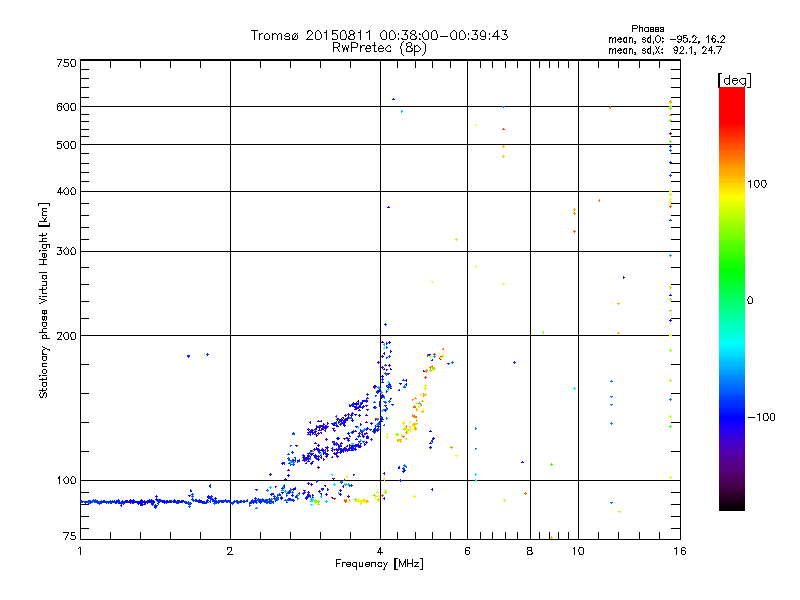Click the colorbar tick label '0'

(750, 301)
